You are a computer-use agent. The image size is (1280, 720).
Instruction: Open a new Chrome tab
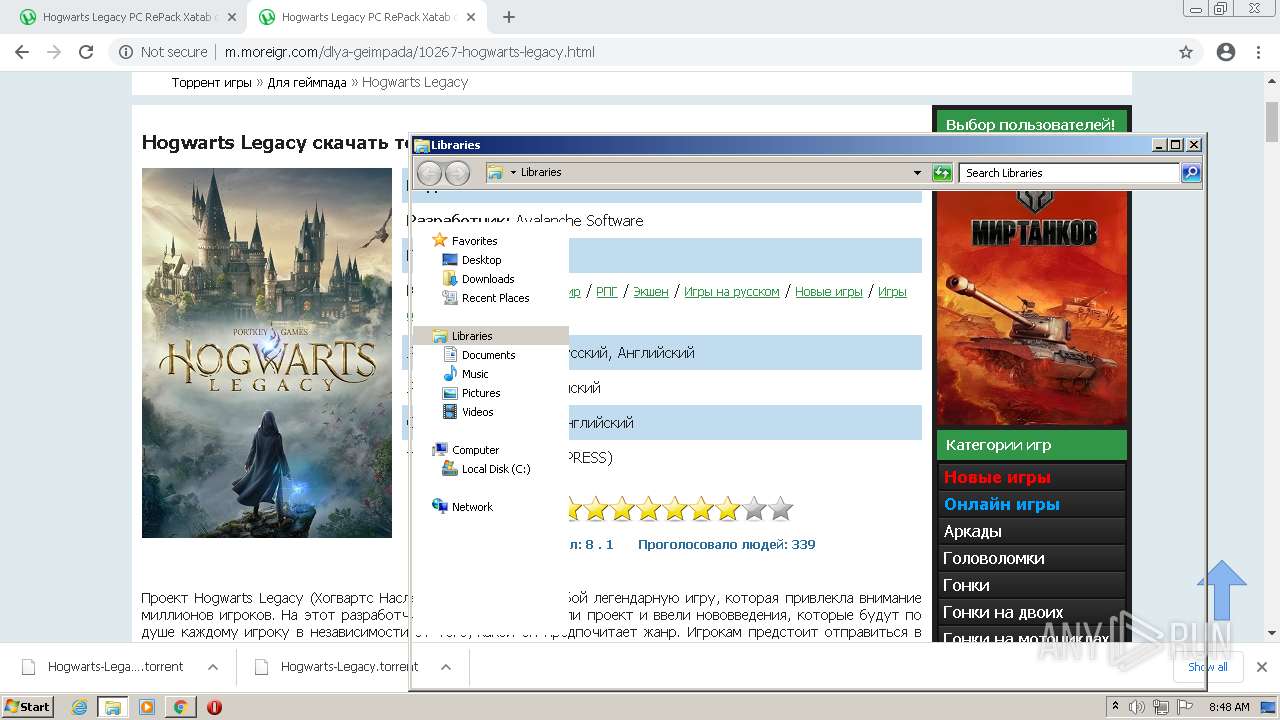pos(509,17)
